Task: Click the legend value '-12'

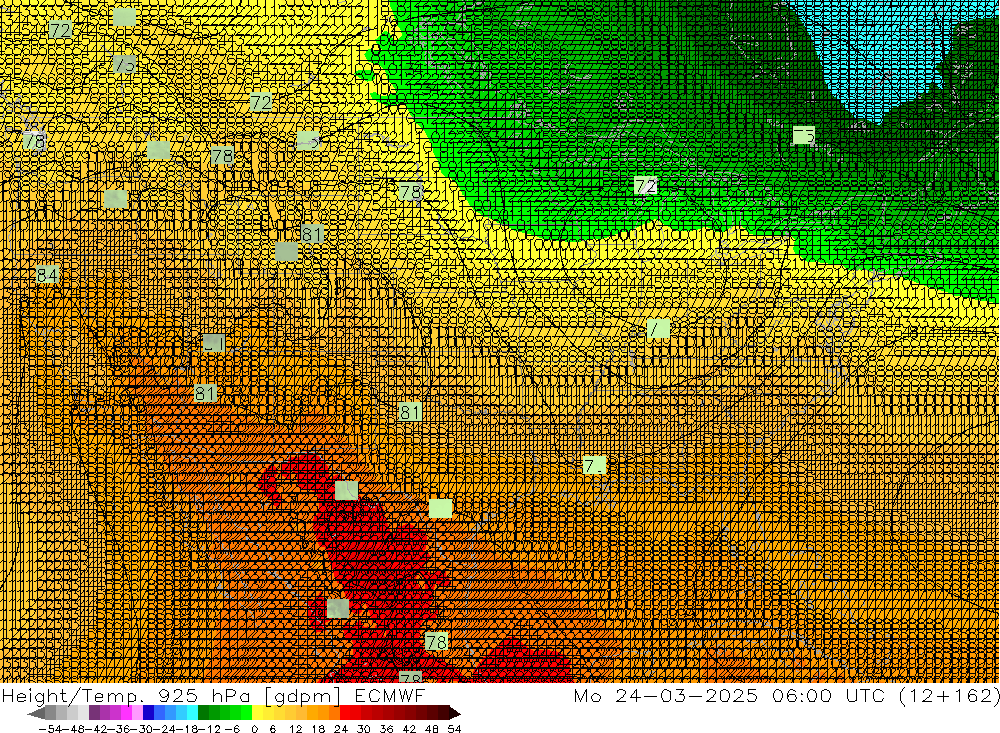Action: [209, 729]
